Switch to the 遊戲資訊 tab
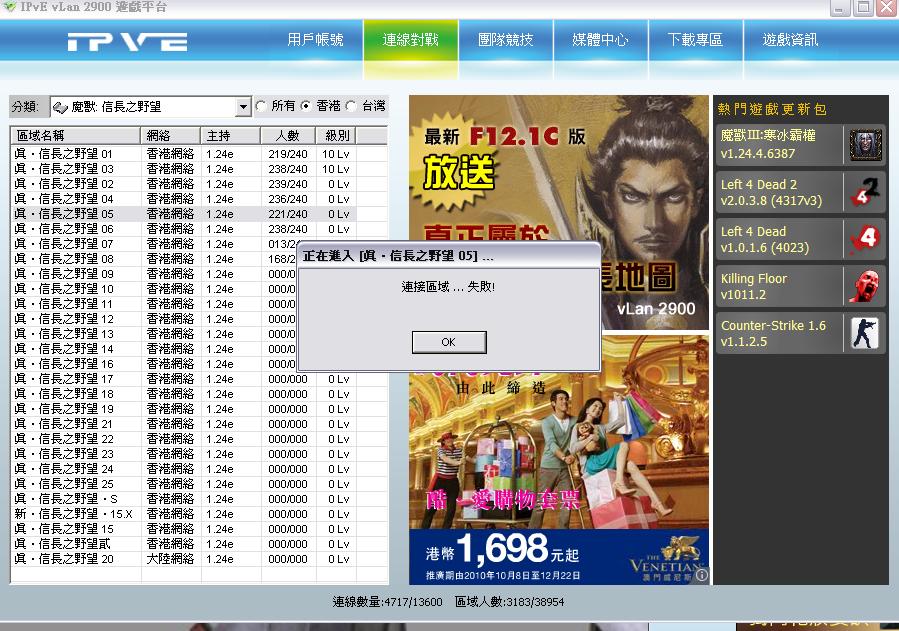Image resolution: width=899 pixels, height=631 pixels. click(791, 40)
